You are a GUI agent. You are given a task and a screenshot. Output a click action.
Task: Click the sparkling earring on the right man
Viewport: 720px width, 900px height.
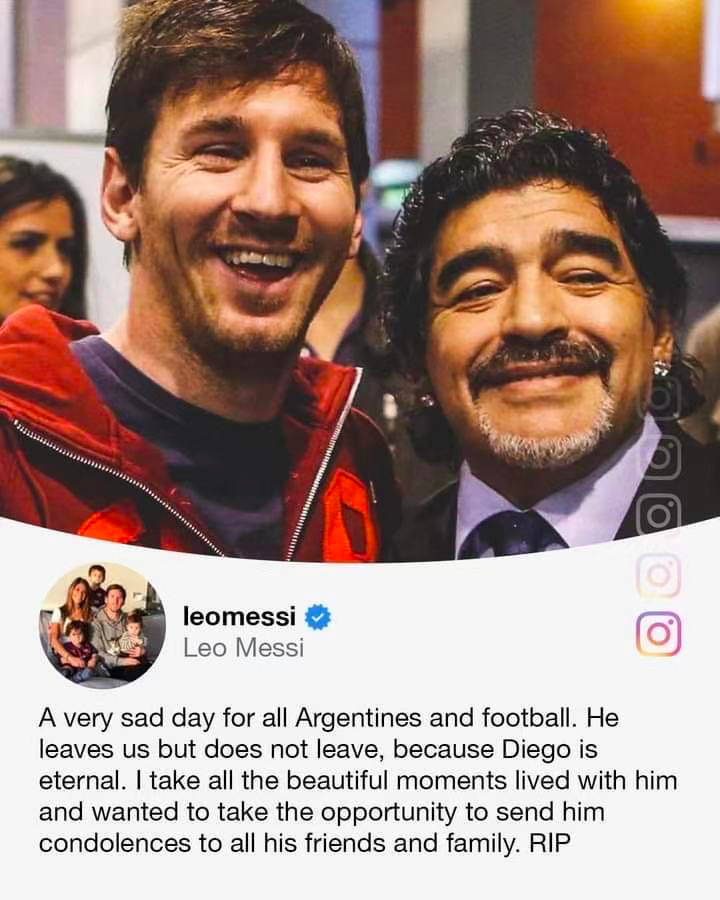[x=662, y=367]
